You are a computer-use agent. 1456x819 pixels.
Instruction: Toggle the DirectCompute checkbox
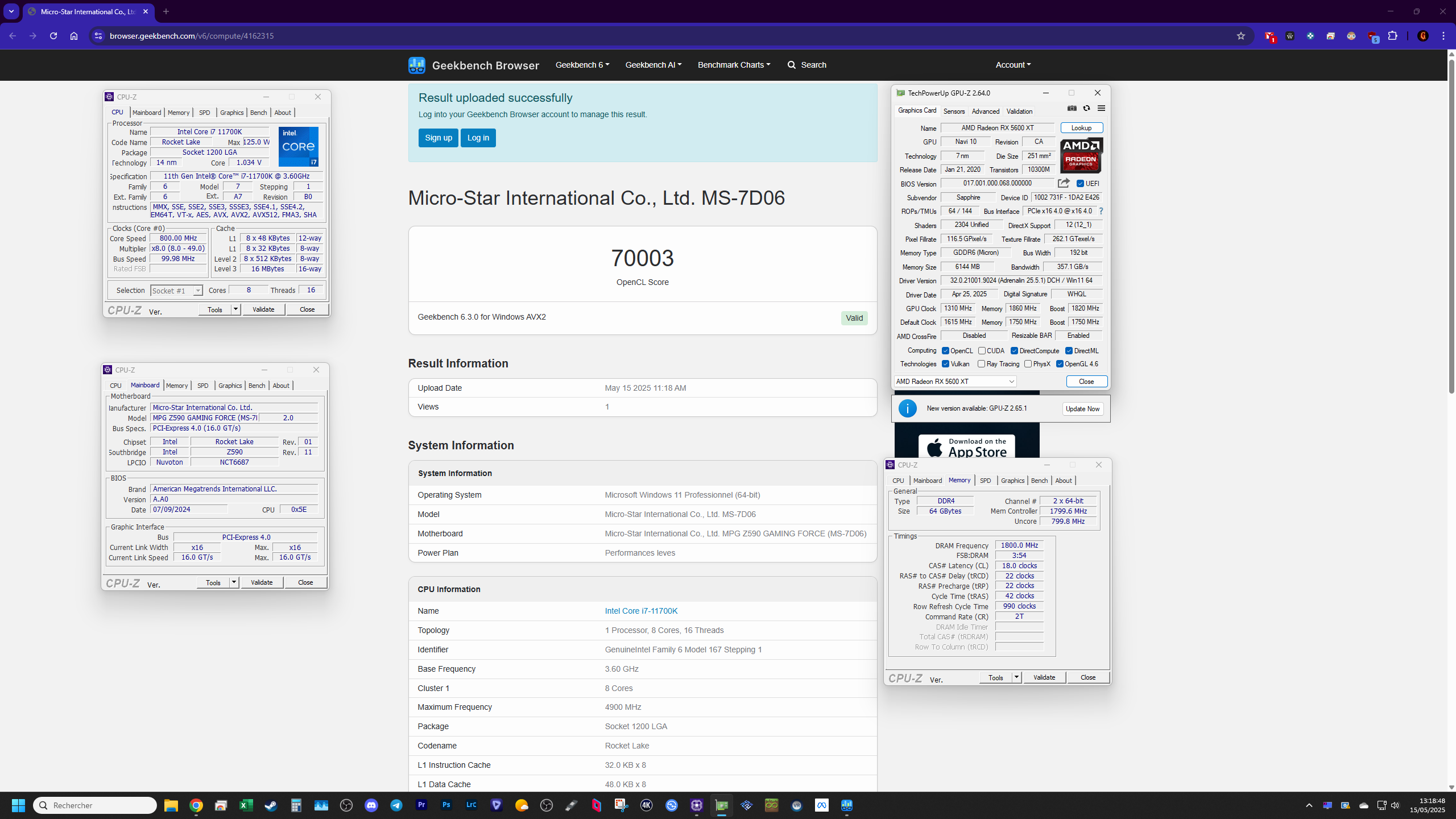[1014, 351]
